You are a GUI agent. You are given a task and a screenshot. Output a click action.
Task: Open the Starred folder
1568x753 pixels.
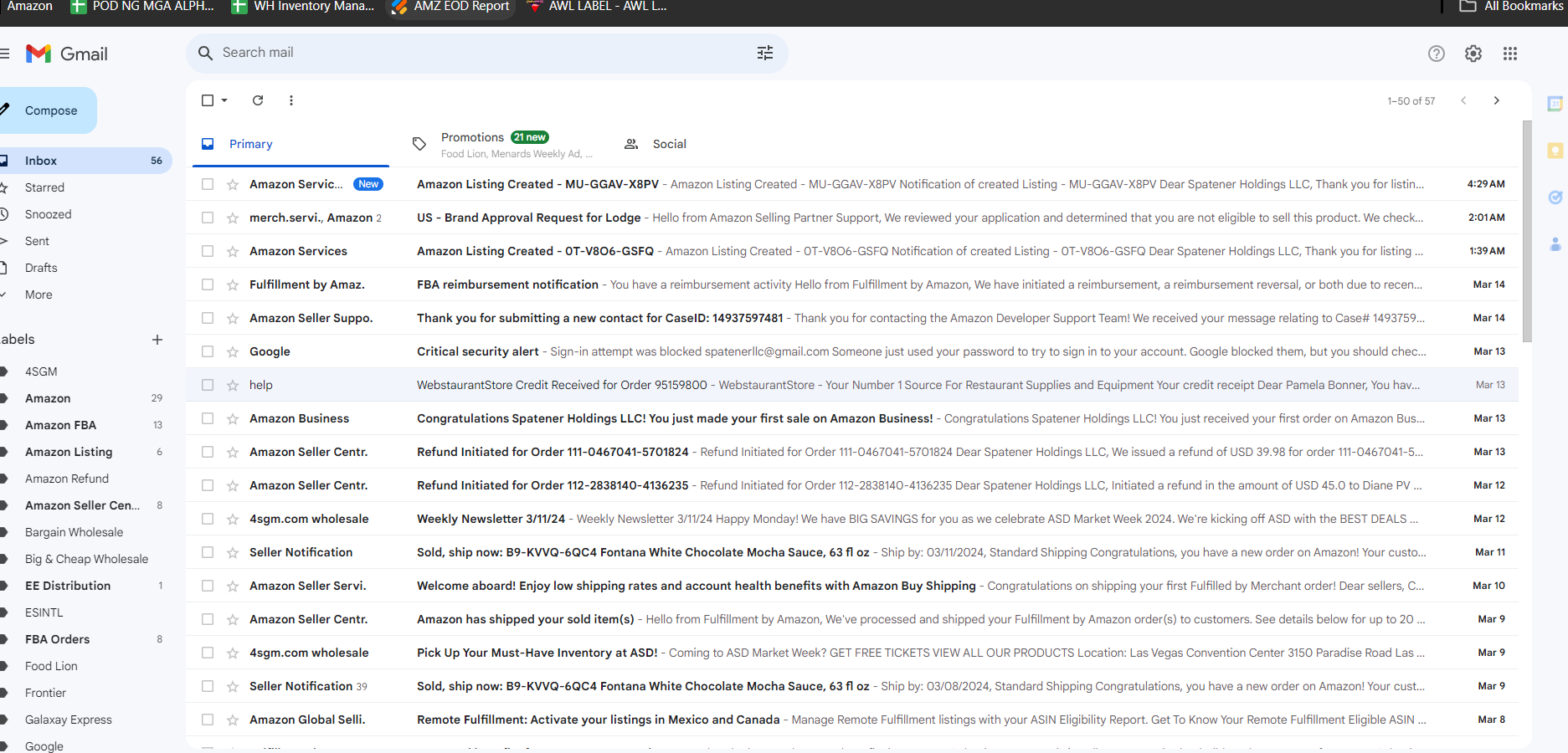pyautogui.click(x=44, y=187)
